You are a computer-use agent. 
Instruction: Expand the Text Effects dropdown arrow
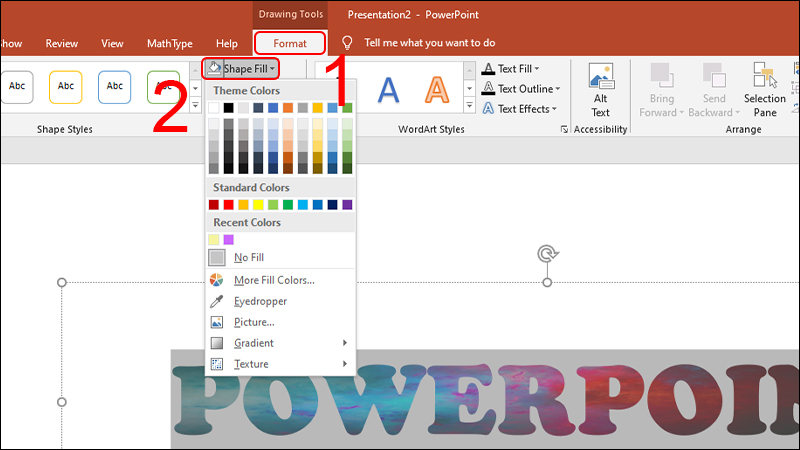[x=554, y=109]
